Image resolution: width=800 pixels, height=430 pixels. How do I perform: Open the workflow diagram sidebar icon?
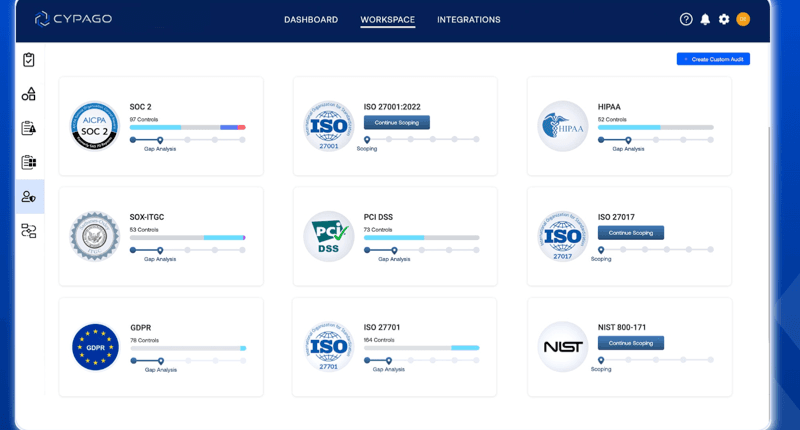[29, 231]
